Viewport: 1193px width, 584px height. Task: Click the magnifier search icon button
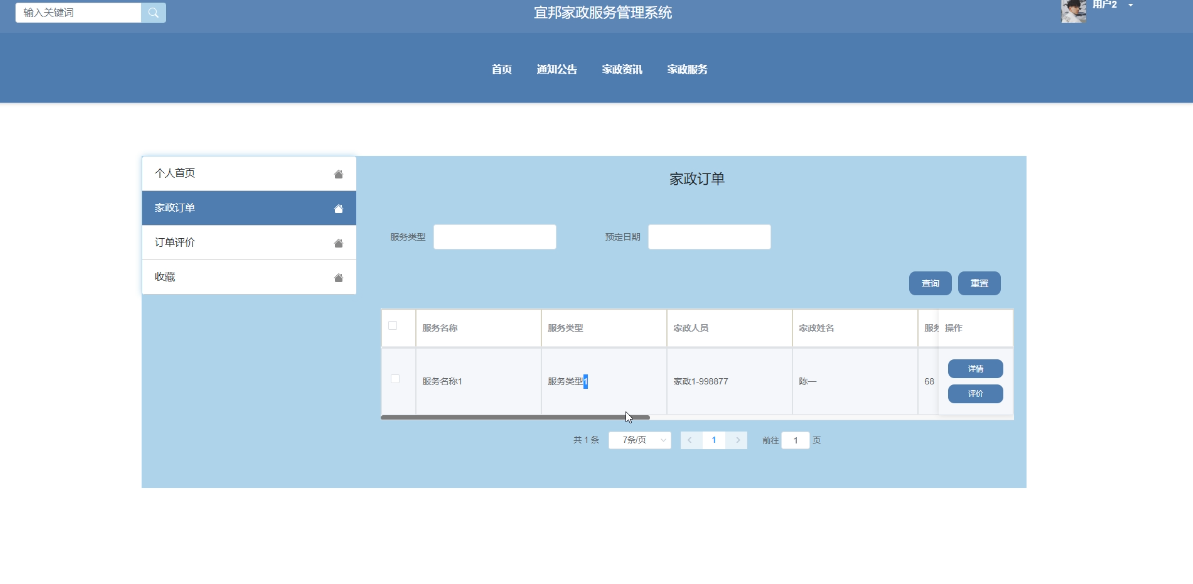pyautogui.click(x=153, y=12)
